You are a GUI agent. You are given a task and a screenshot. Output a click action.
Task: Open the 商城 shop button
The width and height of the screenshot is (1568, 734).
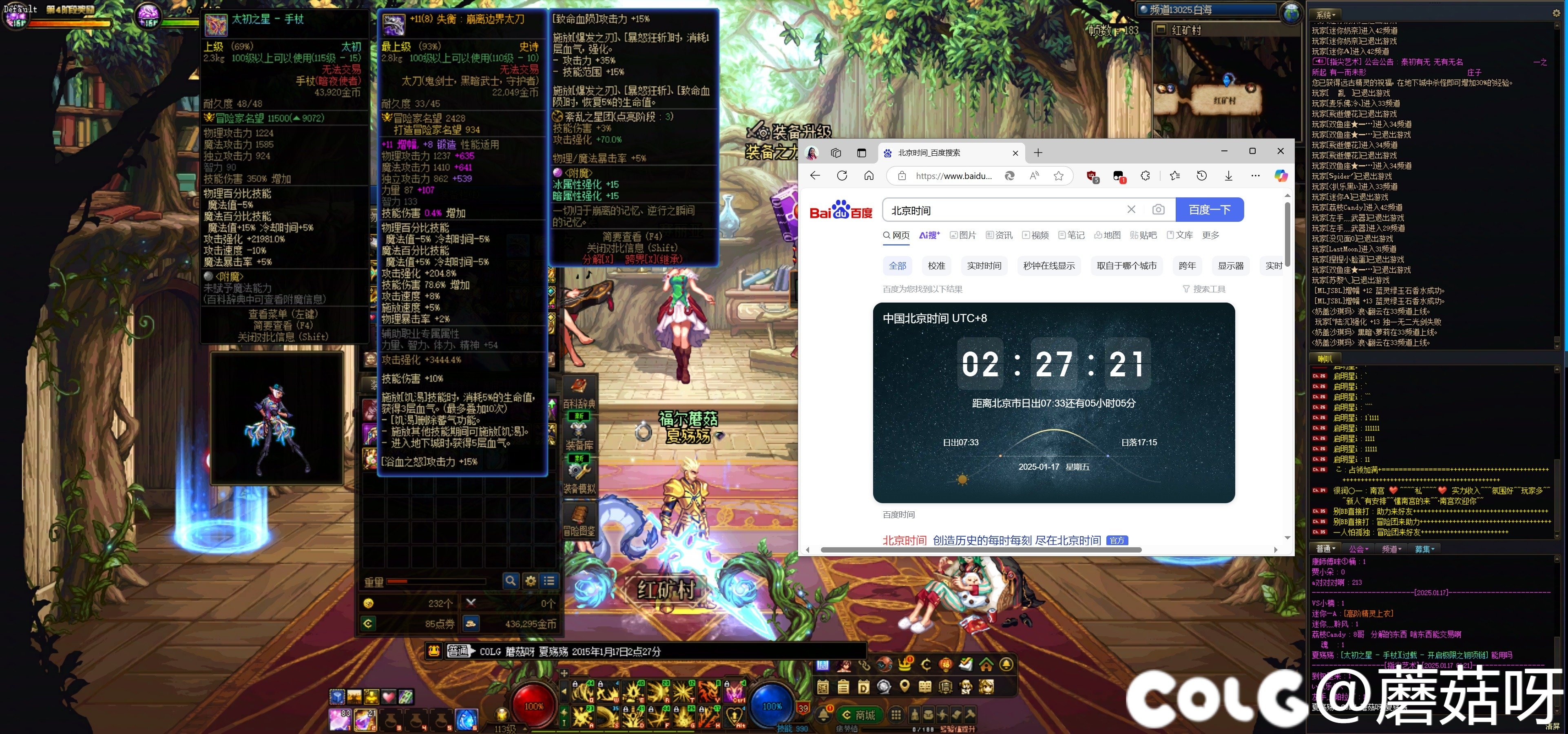(860, 715)
